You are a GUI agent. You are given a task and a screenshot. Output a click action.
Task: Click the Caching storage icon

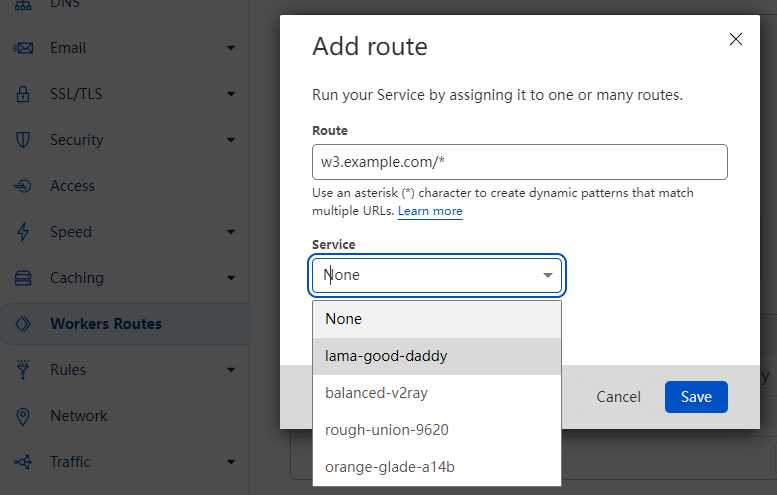(x=23, y=278)
